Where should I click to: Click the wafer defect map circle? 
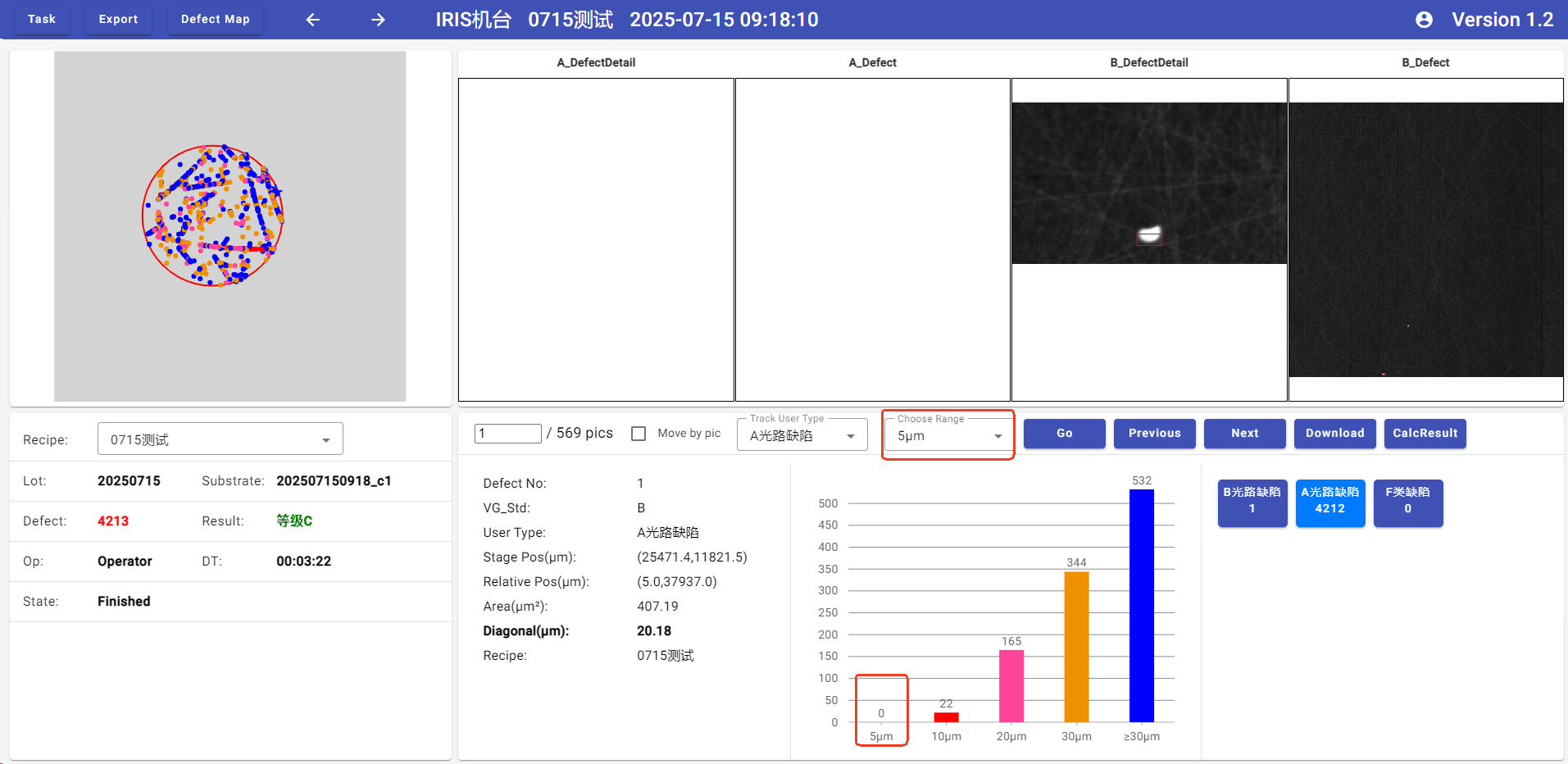(x=213, y=216)
